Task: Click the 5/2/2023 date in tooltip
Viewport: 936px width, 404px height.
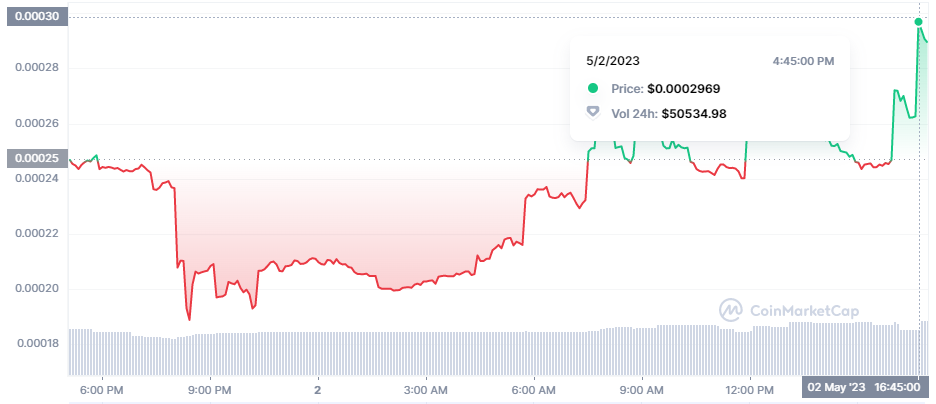Action: 613,61
